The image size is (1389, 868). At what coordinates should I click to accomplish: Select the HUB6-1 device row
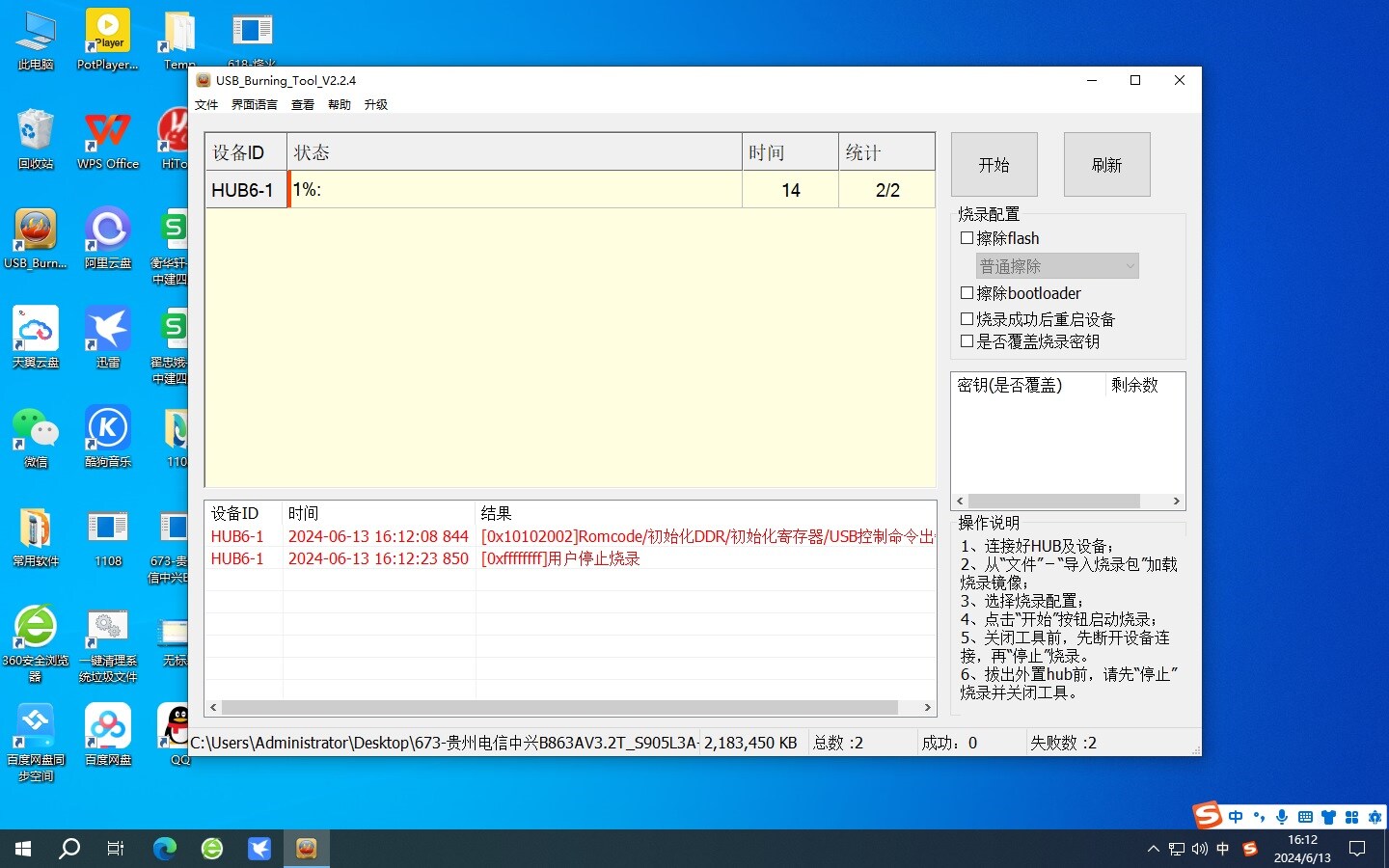point(570,190)
